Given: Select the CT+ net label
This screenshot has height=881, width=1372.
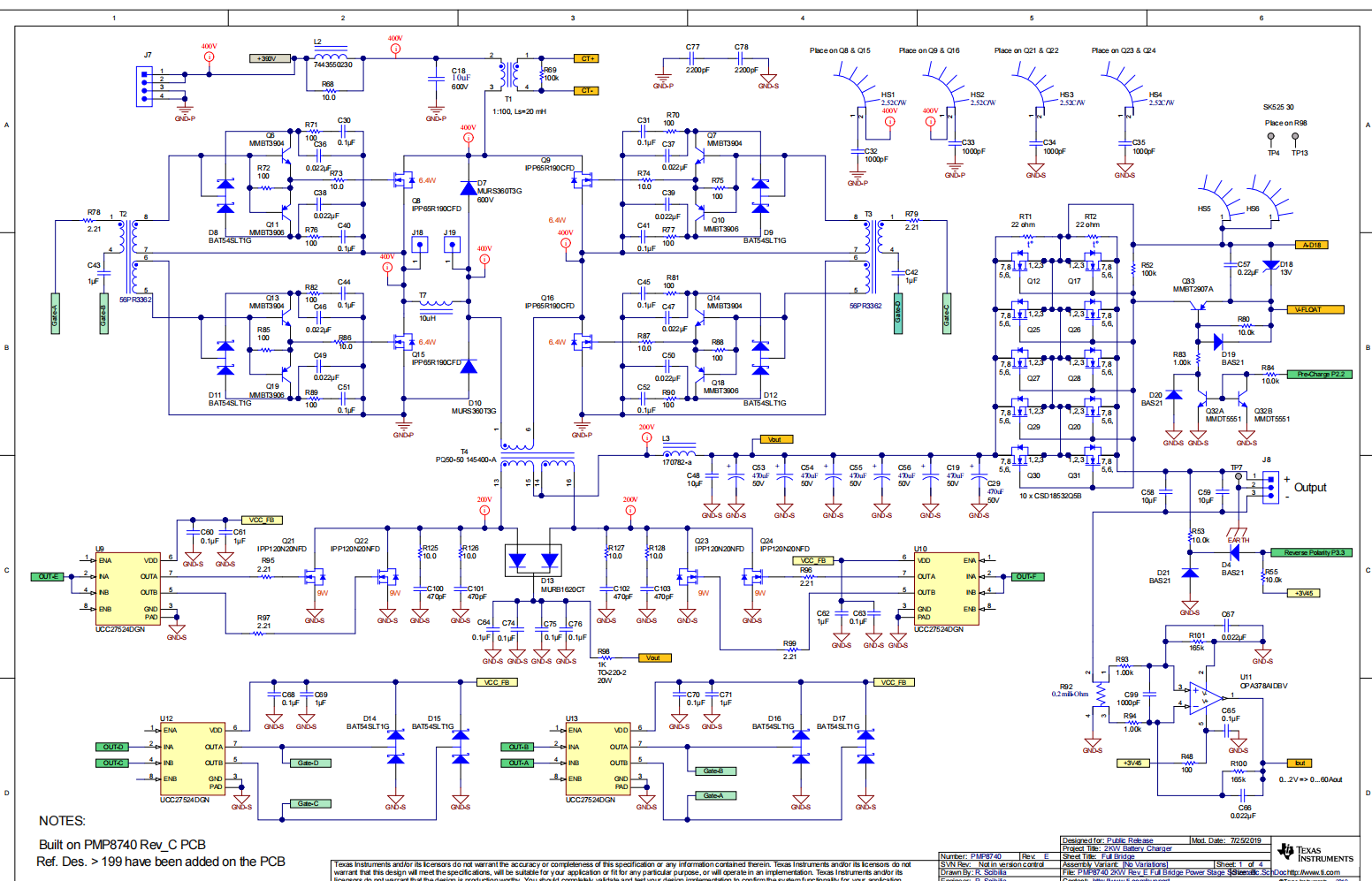Looking at the screenshot, I should coord(587,58).
